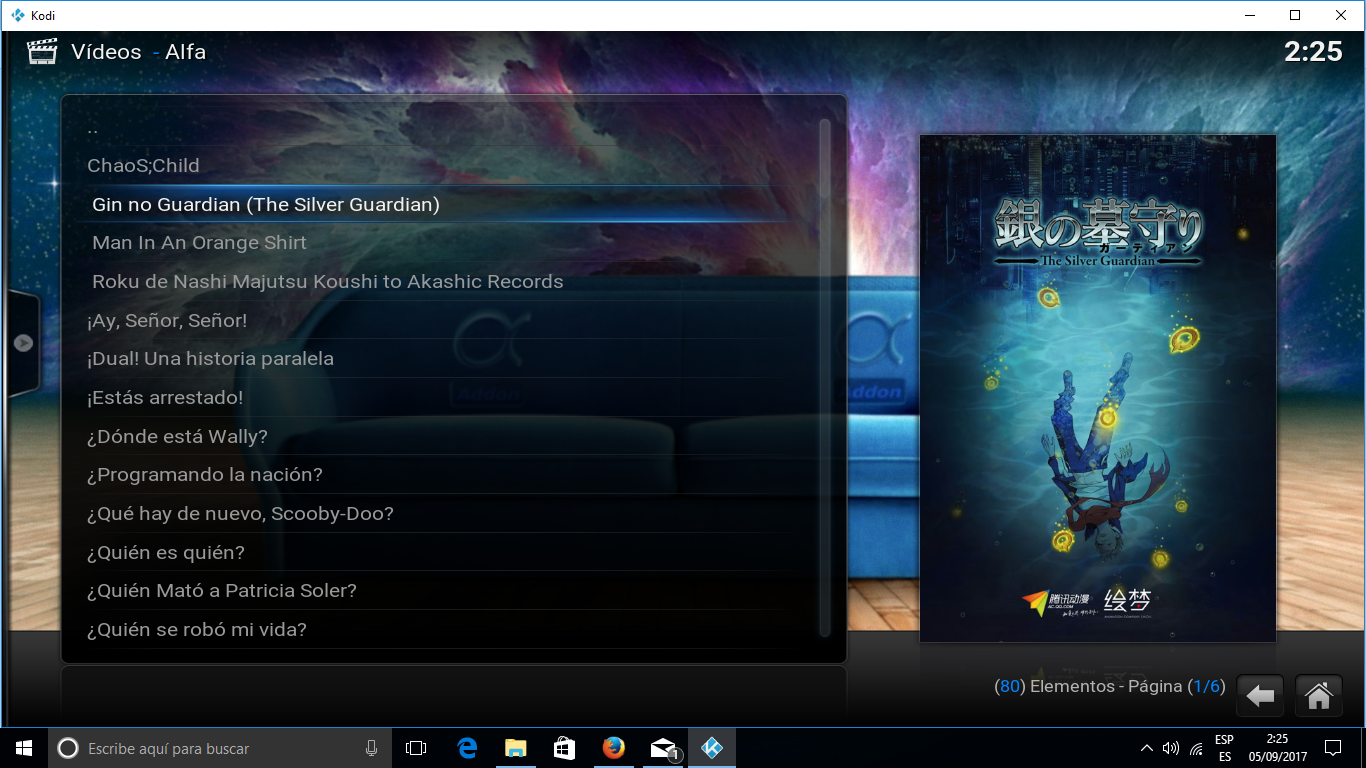This screenshot has height=768, width=1366.
Task: Open the volume control tray icon
Action: 1171,748
